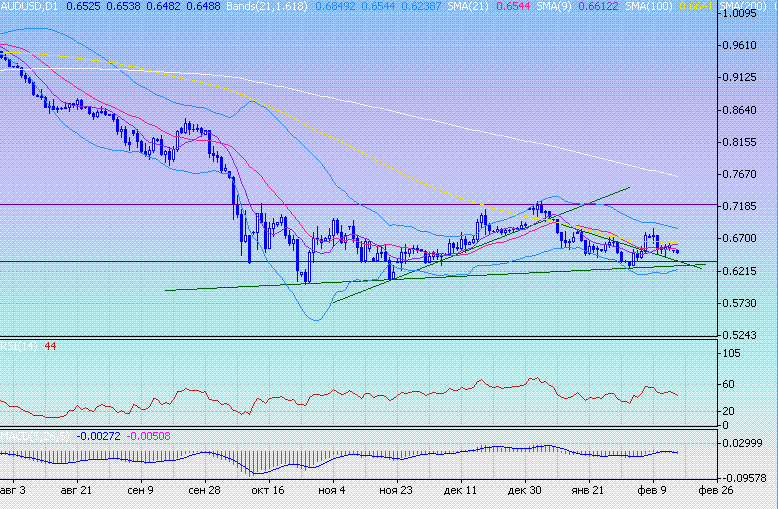This screenshot has width=778, height=509.
Task: Click the 0.5243 price axis label
Action: click(x=738, y=335)
